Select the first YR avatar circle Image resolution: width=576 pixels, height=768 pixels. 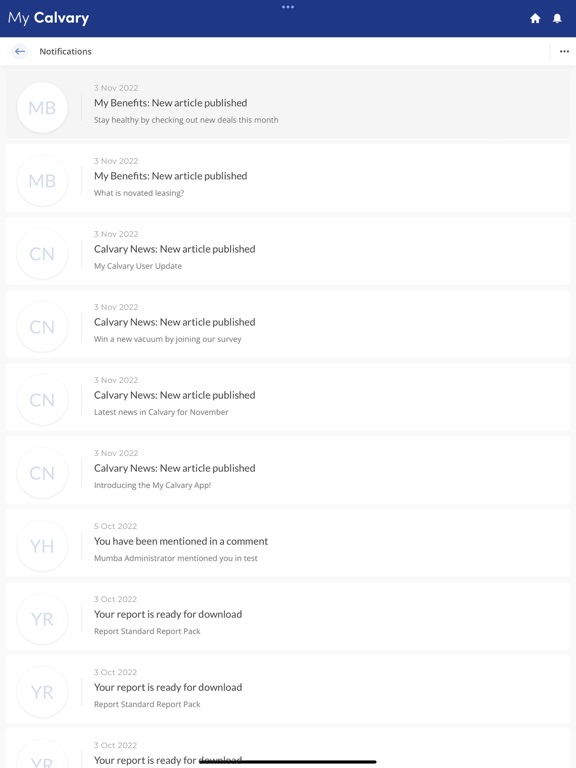point(42,619)
